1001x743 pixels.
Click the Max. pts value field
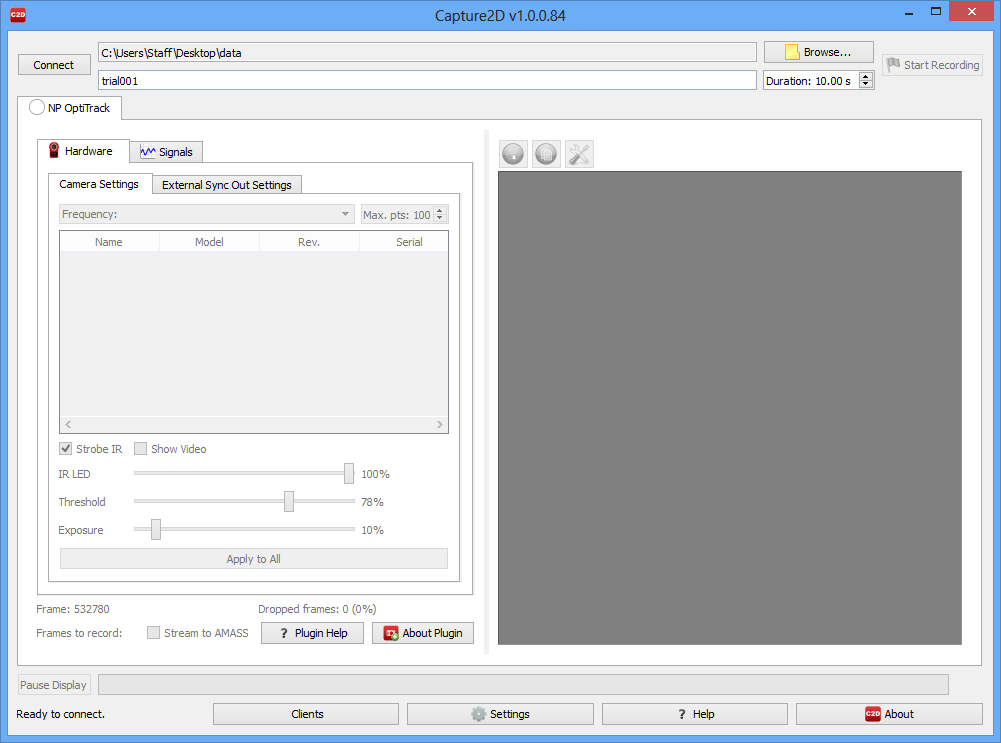click(397, 214)
